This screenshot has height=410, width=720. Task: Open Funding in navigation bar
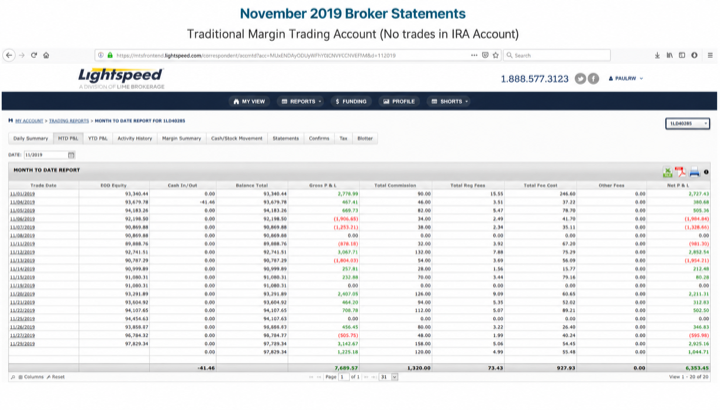pos(351,101)
